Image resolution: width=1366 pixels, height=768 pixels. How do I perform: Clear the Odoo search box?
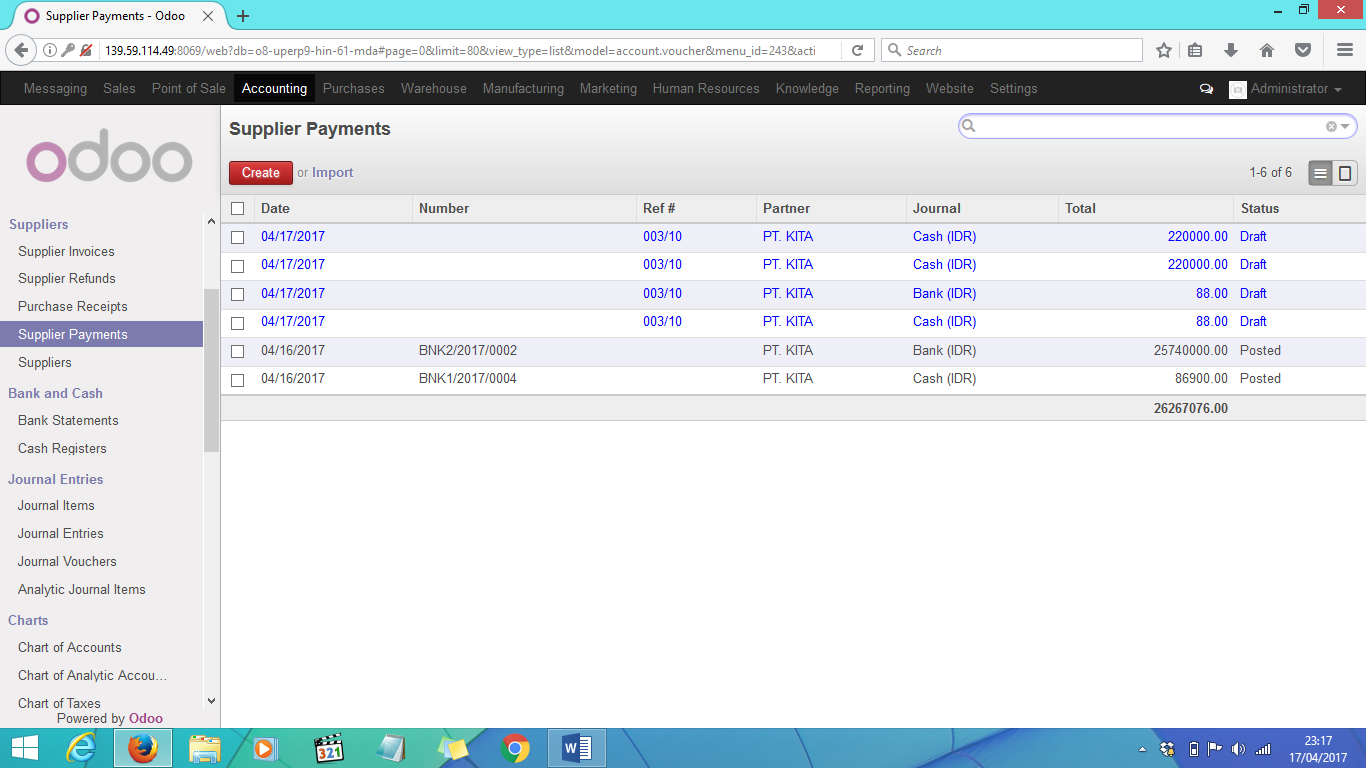coord(1331,126)
